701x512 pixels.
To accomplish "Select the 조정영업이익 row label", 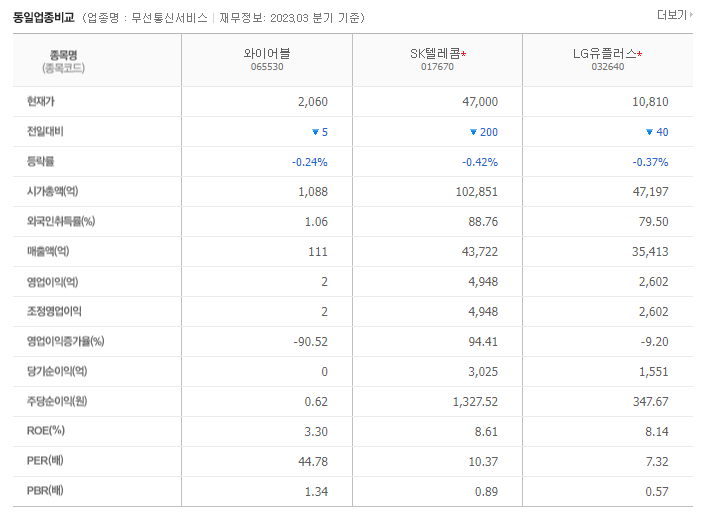I will click(54, 311).
